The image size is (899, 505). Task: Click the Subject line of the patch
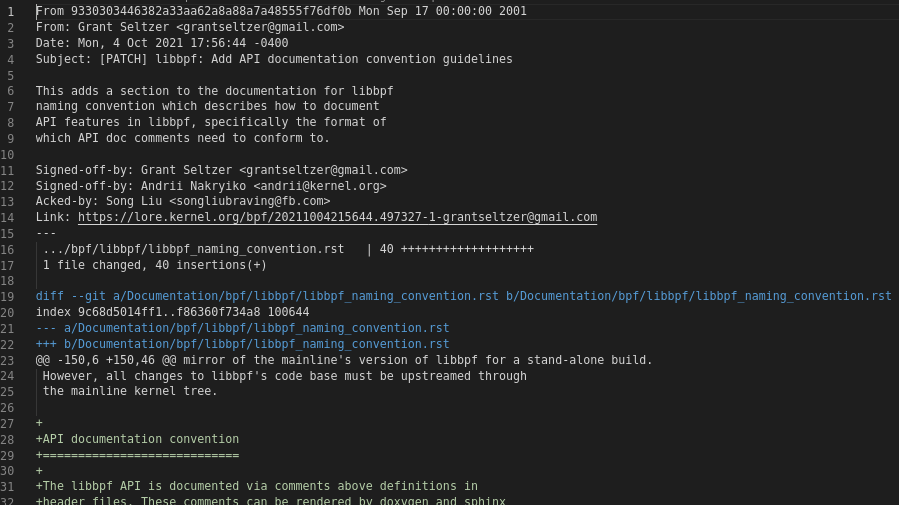[274, 59]
